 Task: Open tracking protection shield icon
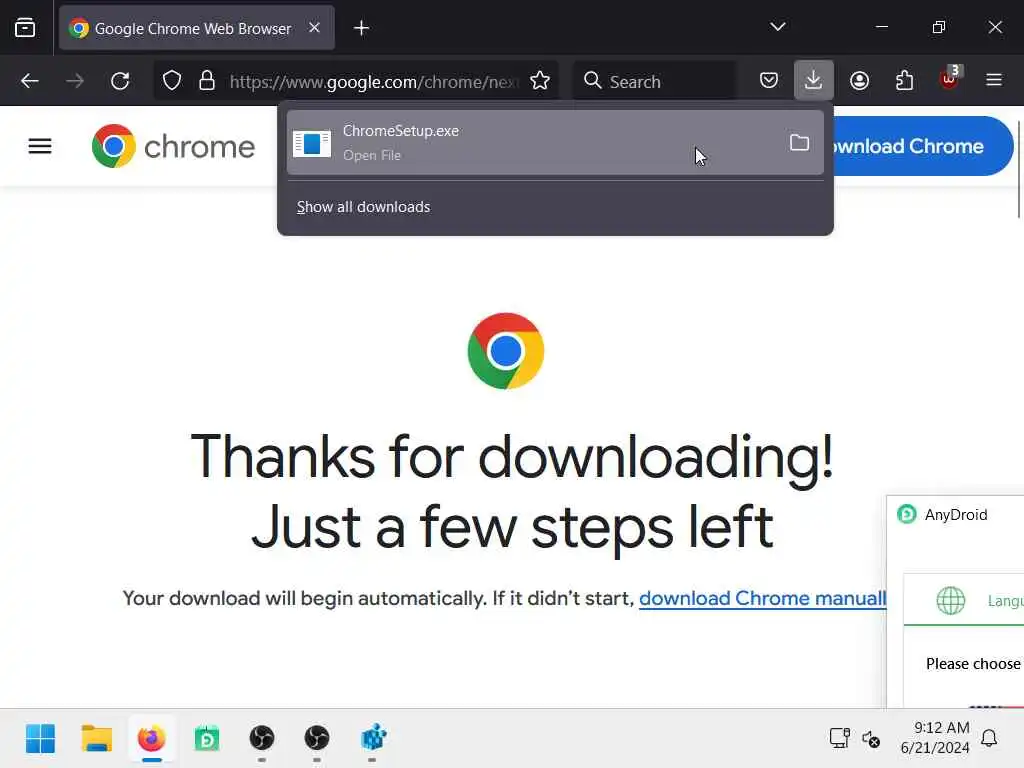[172, 81]
